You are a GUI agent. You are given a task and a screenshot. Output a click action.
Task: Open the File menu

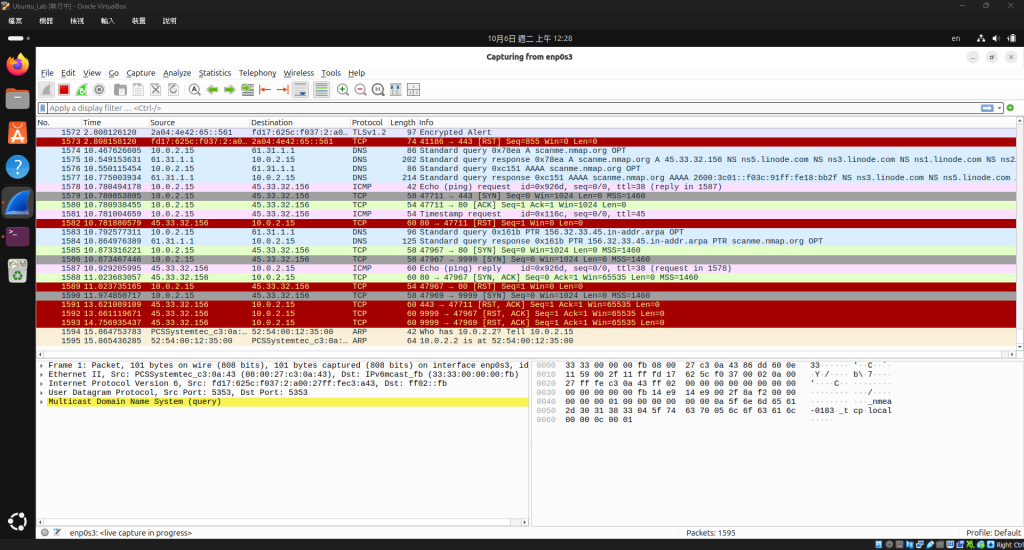(47, 73)
